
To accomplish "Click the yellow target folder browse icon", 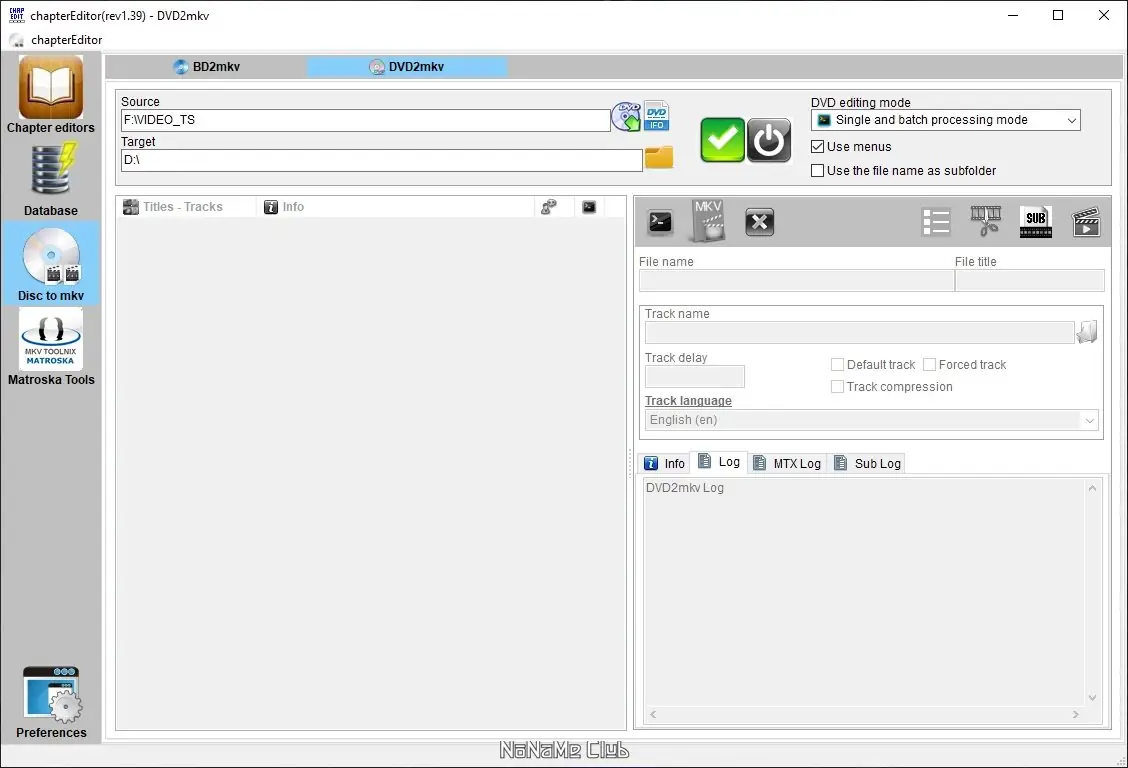I will point(658,157).
